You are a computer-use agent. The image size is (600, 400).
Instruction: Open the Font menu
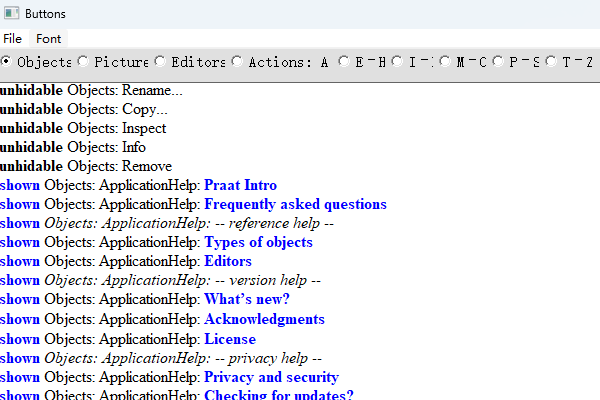coord(48,39)
